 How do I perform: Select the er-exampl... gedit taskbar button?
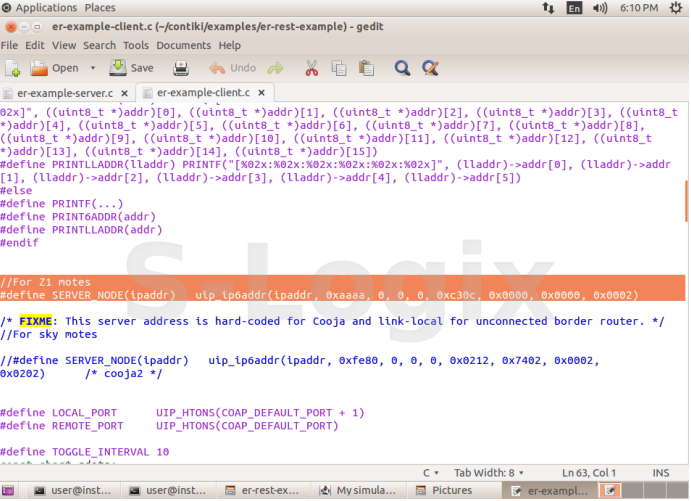coord(550,490)
